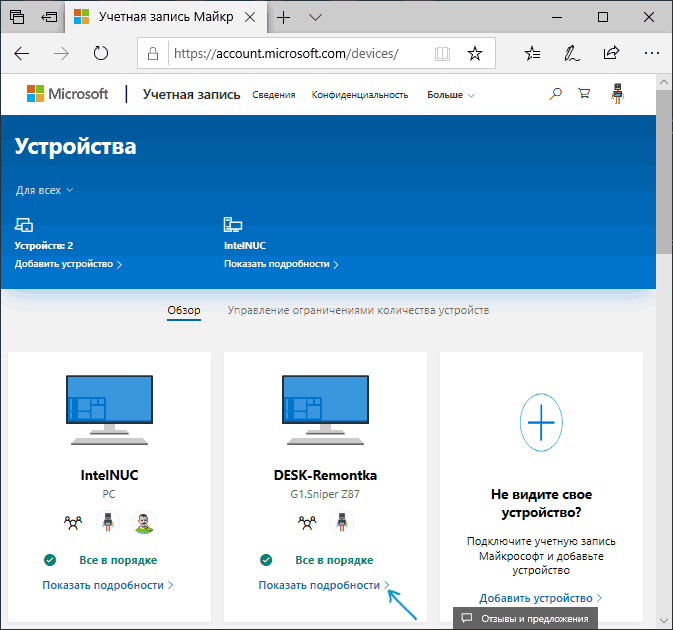Open Отзывы и предложения feedback button

(525, 618)
